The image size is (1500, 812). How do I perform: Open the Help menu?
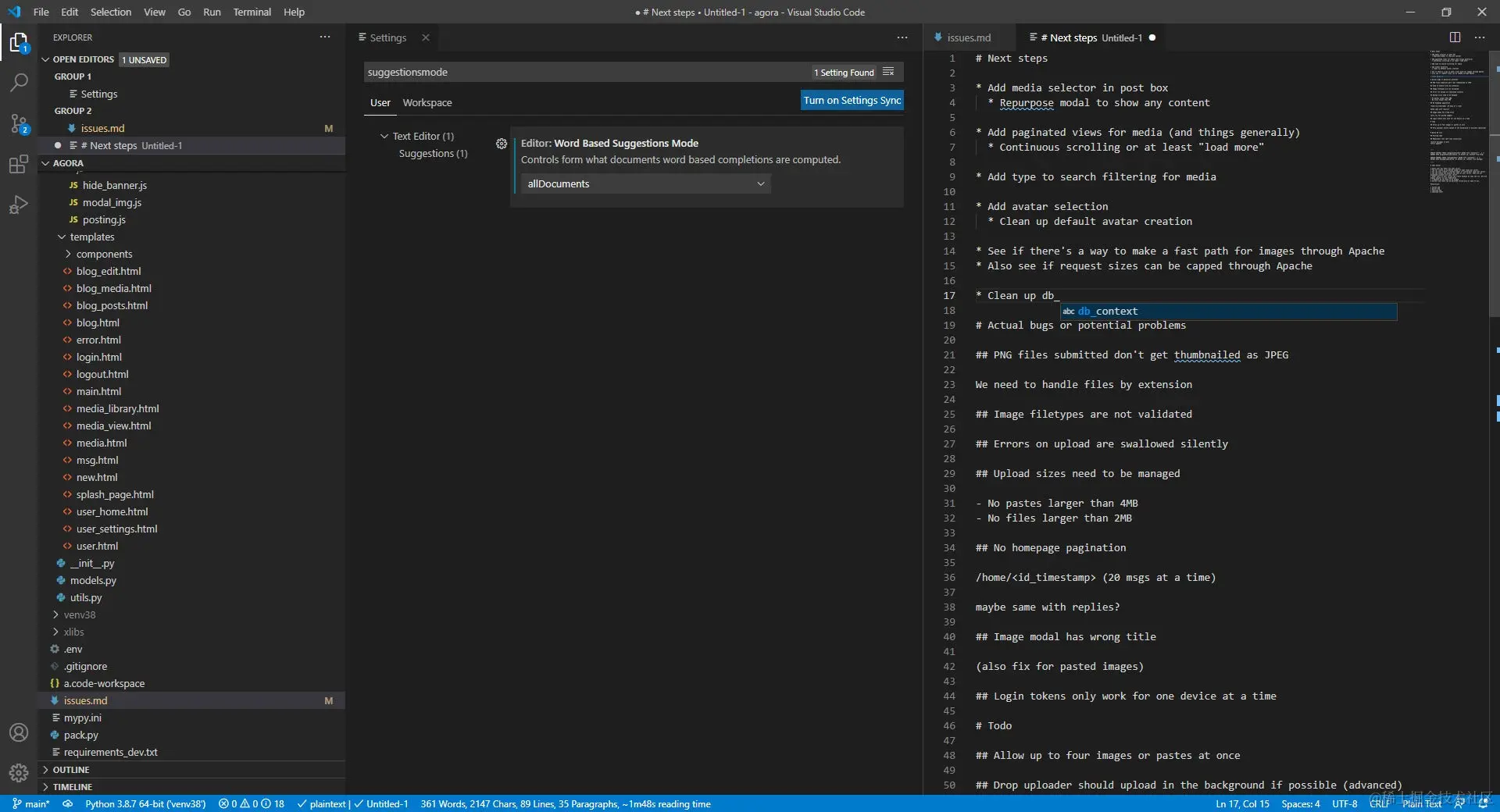coord(294,12)
